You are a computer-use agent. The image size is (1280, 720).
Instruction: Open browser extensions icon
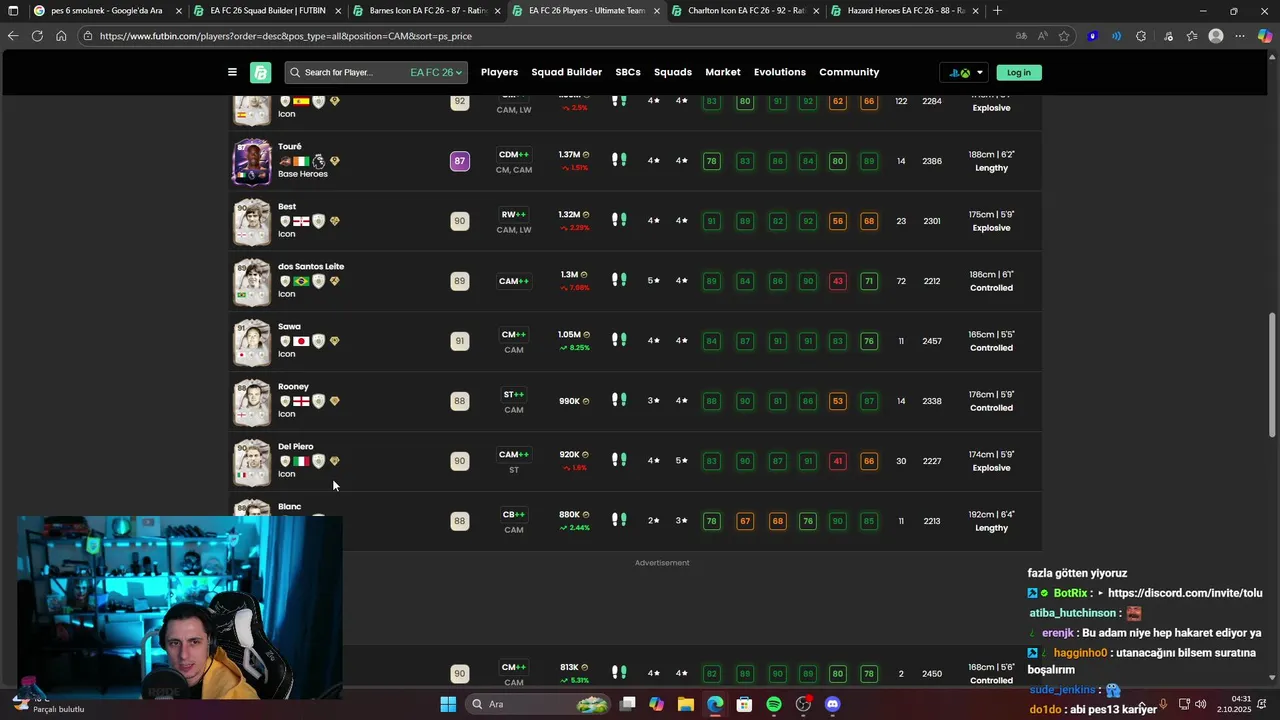[x=1141, y=36]
